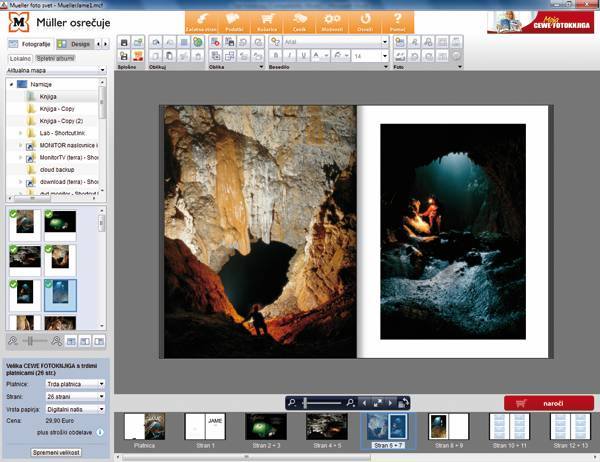
Task: Click the first icon in Foto group
Action: [399, 42]
